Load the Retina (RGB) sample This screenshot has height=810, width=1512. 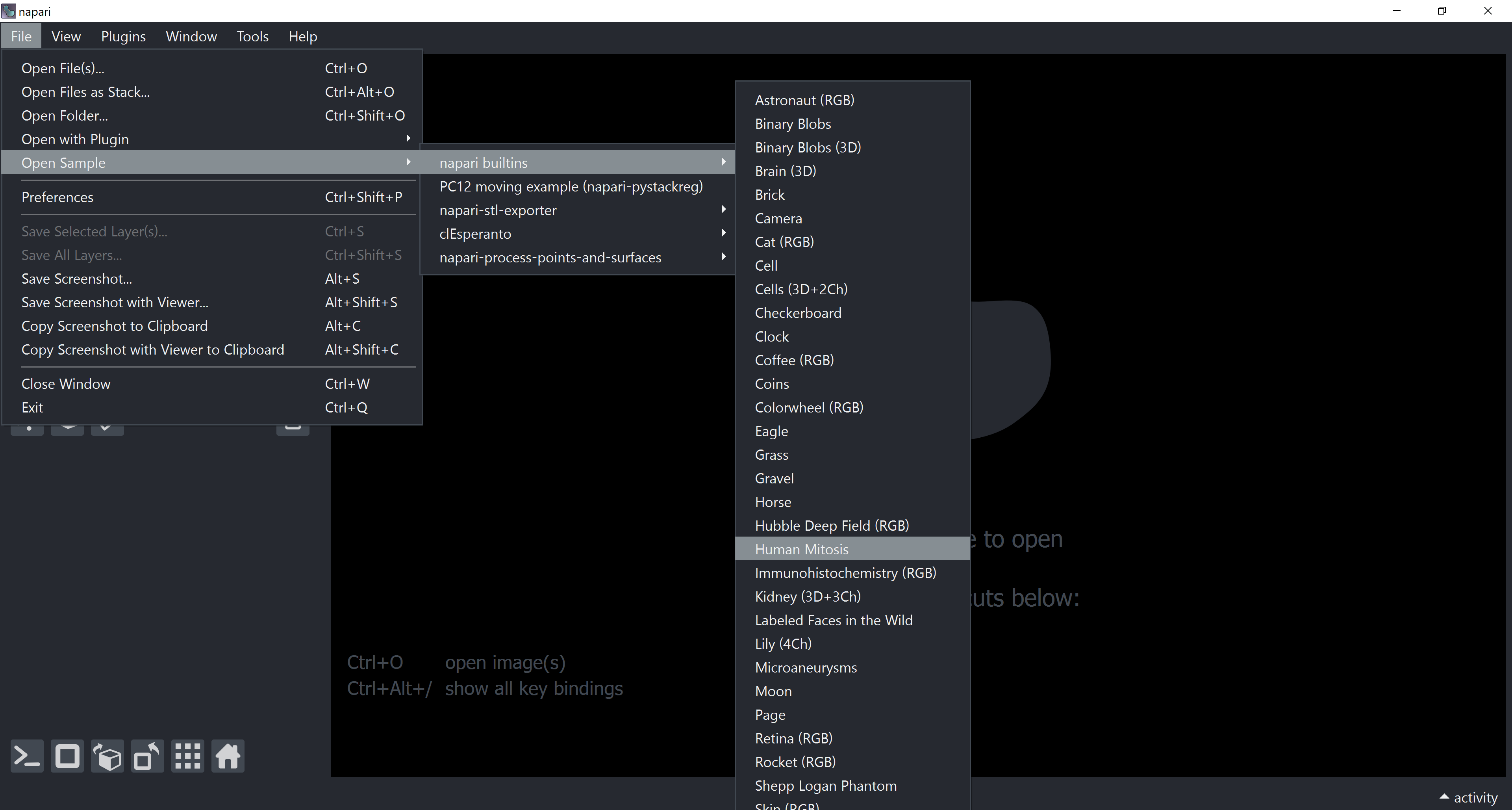coord(852,738)
